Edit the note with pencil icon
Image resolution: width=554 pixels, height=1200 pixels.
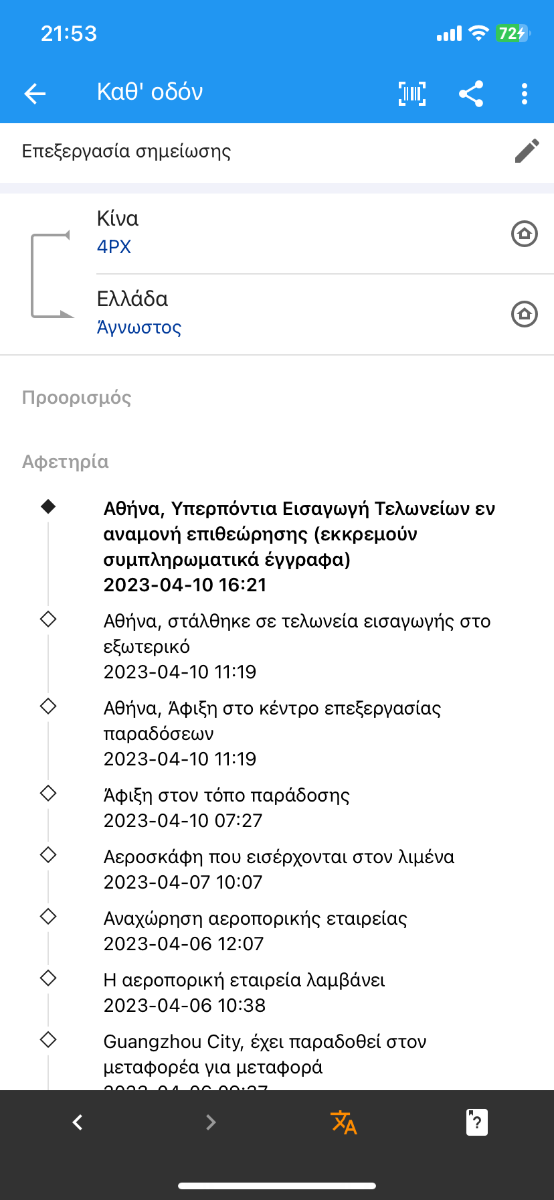[526, 152]
